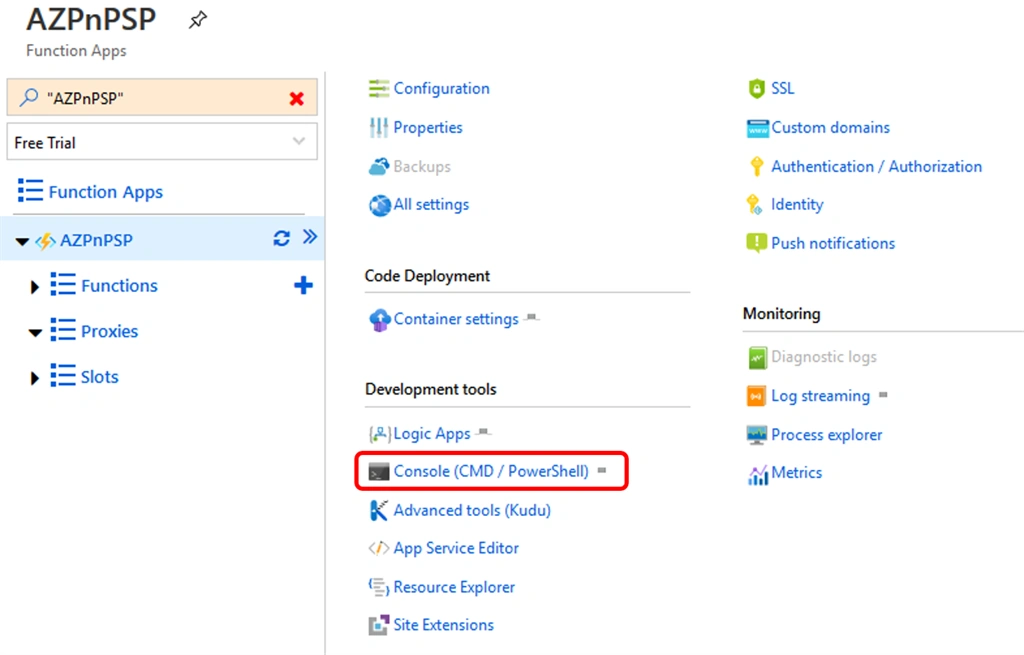Open Push notifications link
Viewport: 1024px width, 655px height.
tap(833, 244)
